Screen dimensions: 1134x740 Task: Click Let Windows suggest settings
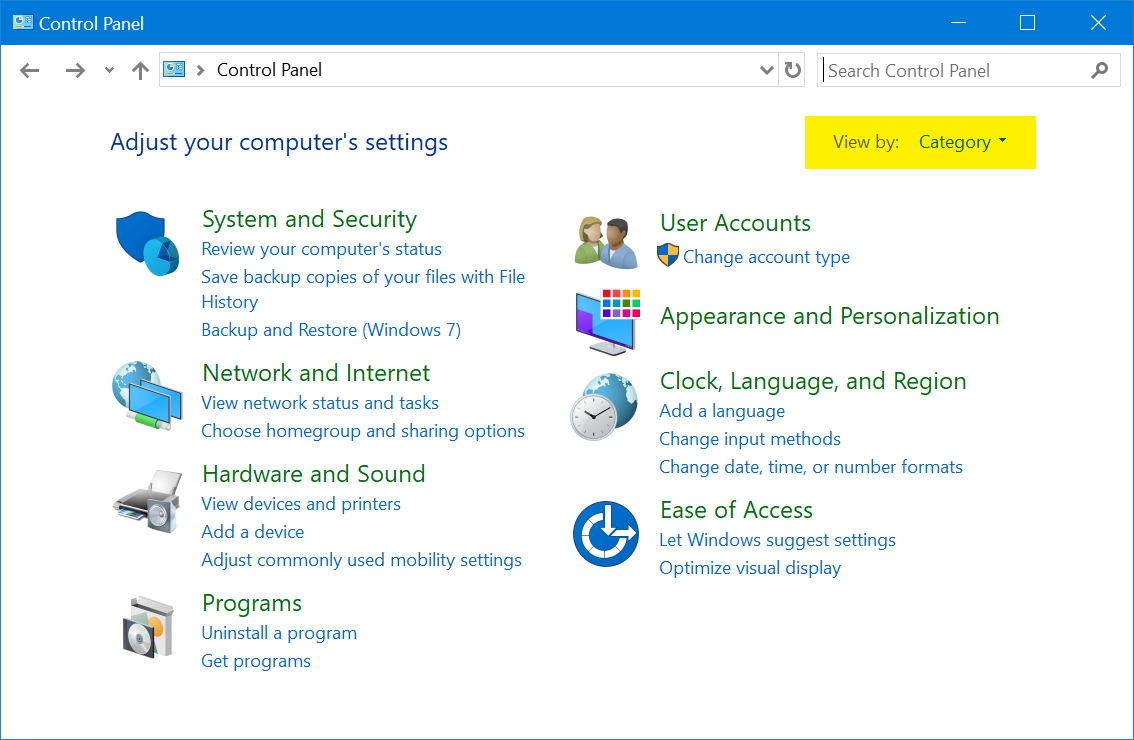(777, 539)
